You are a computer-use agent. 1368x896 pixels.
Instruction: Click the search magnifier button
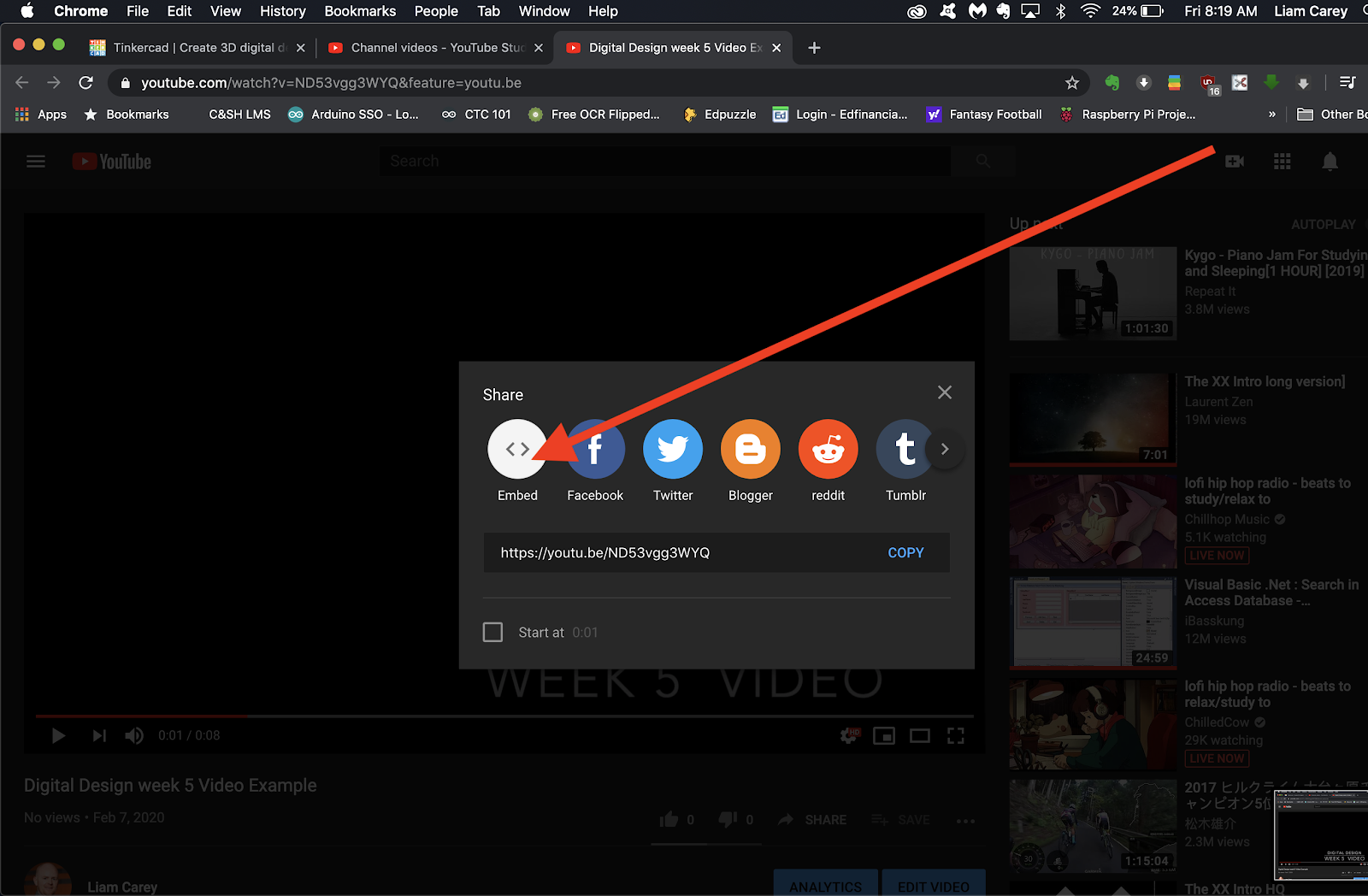point(983,161)
